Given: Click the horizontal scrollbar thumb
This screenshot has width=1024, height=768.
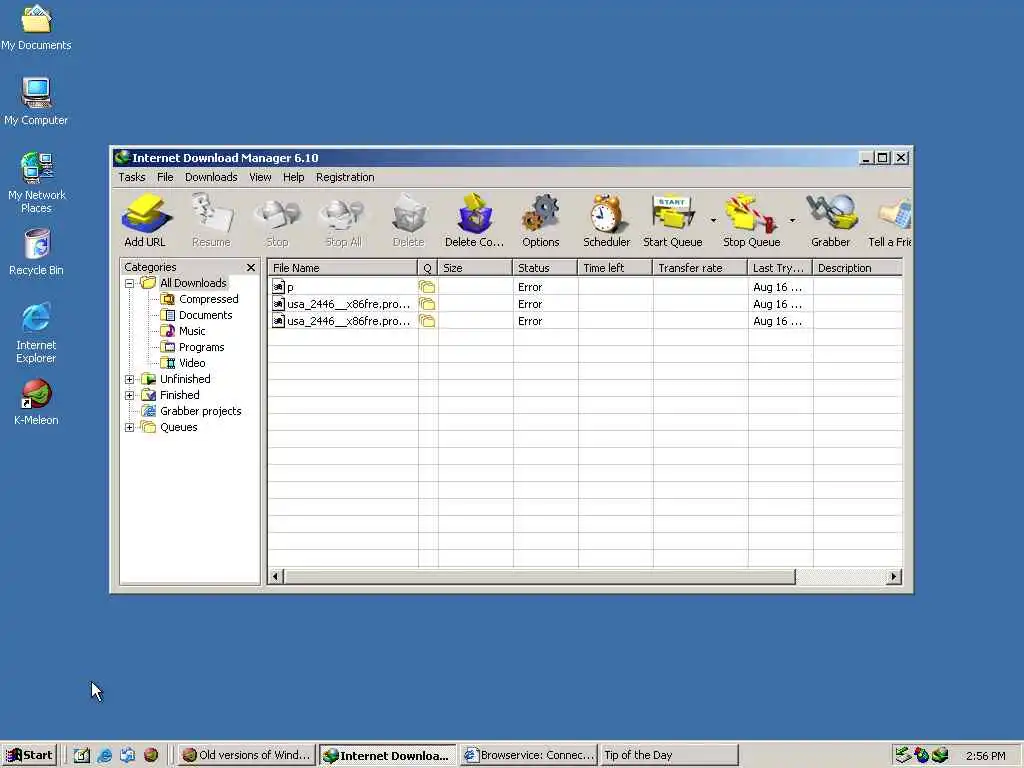Looking at the screenshot, I should (539, 577).
